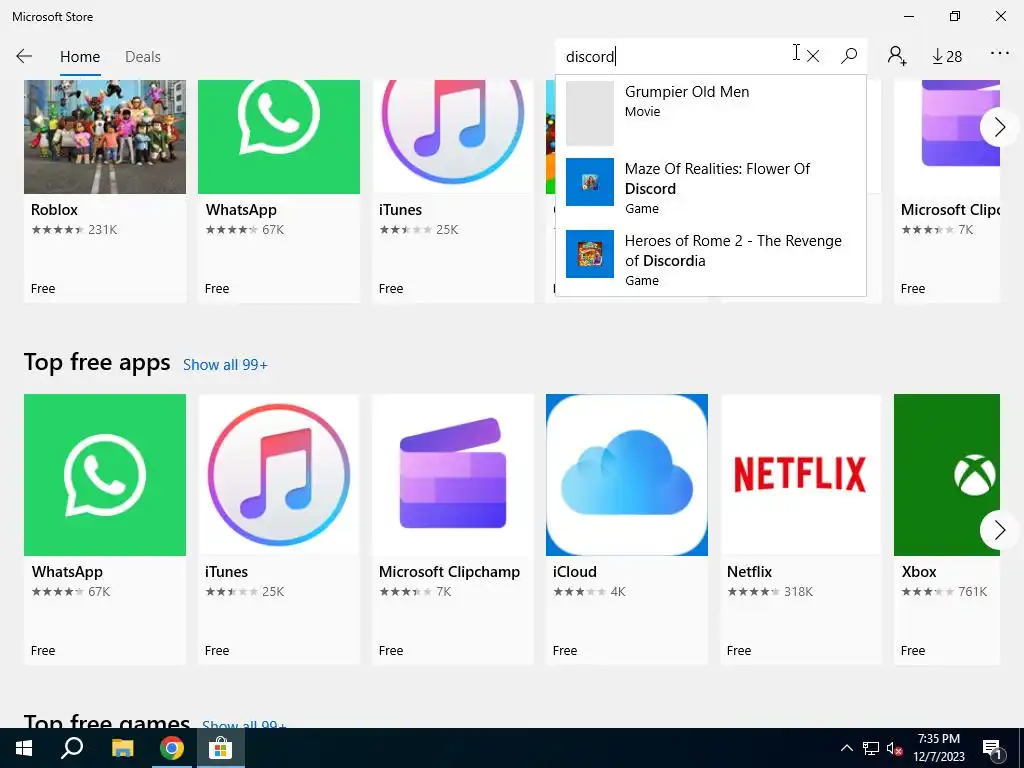Open network icon in system tray
Image resolution: width=1024 pixels, height=768 pixels.
tap(871, 748)
